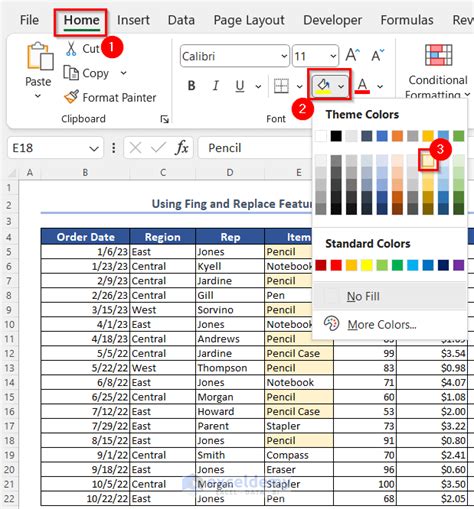
Task: Open the Font Color dropdown arrow
Action: pos(380,87)
